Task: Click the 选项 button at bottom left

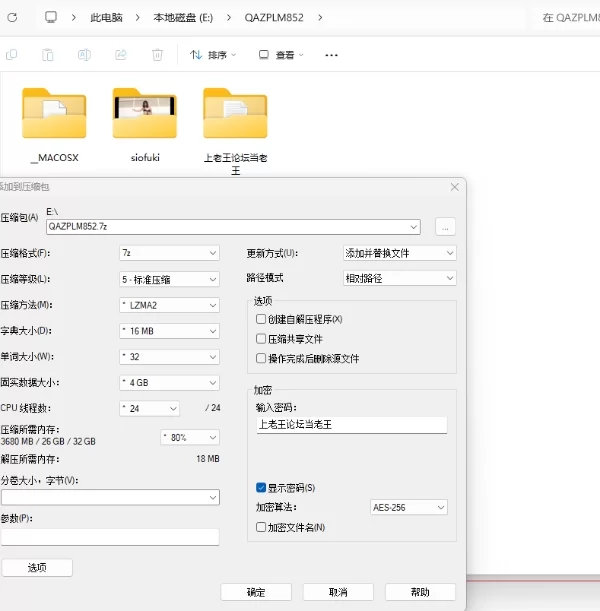Action: [37, 567]
